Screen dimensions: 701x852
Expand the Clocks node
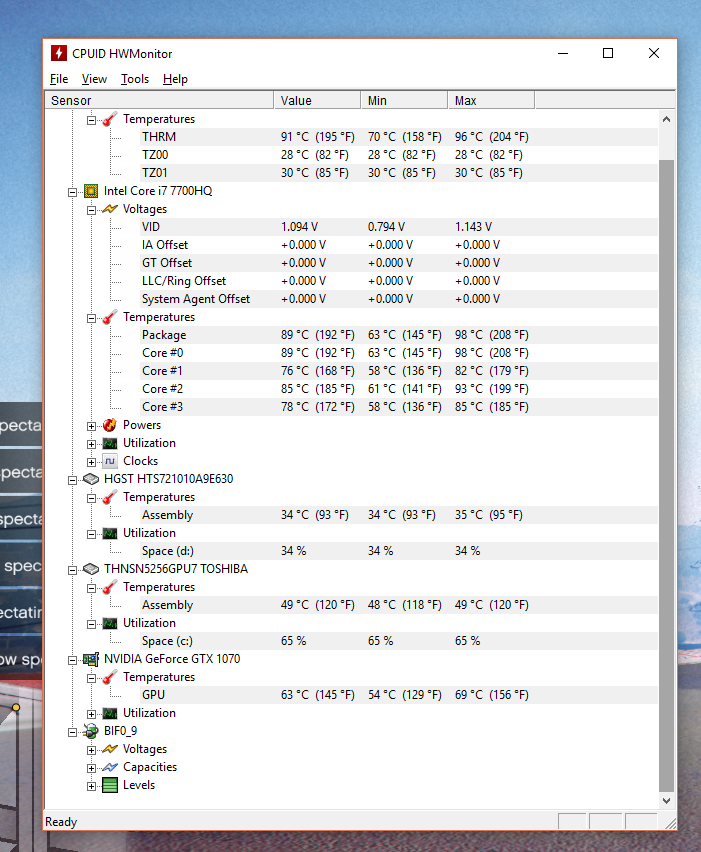coord(91,462)
